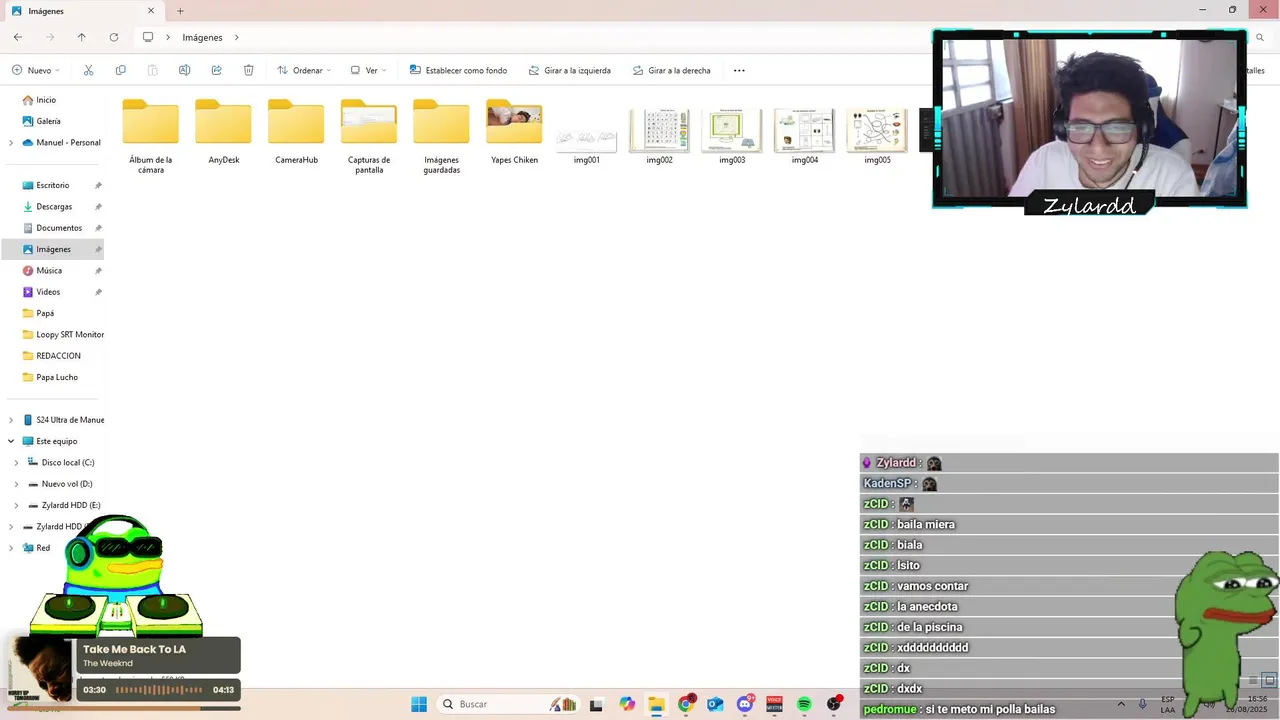Expand the Red network node
The height and width of the screenshot is (720, 1280).
11,548
